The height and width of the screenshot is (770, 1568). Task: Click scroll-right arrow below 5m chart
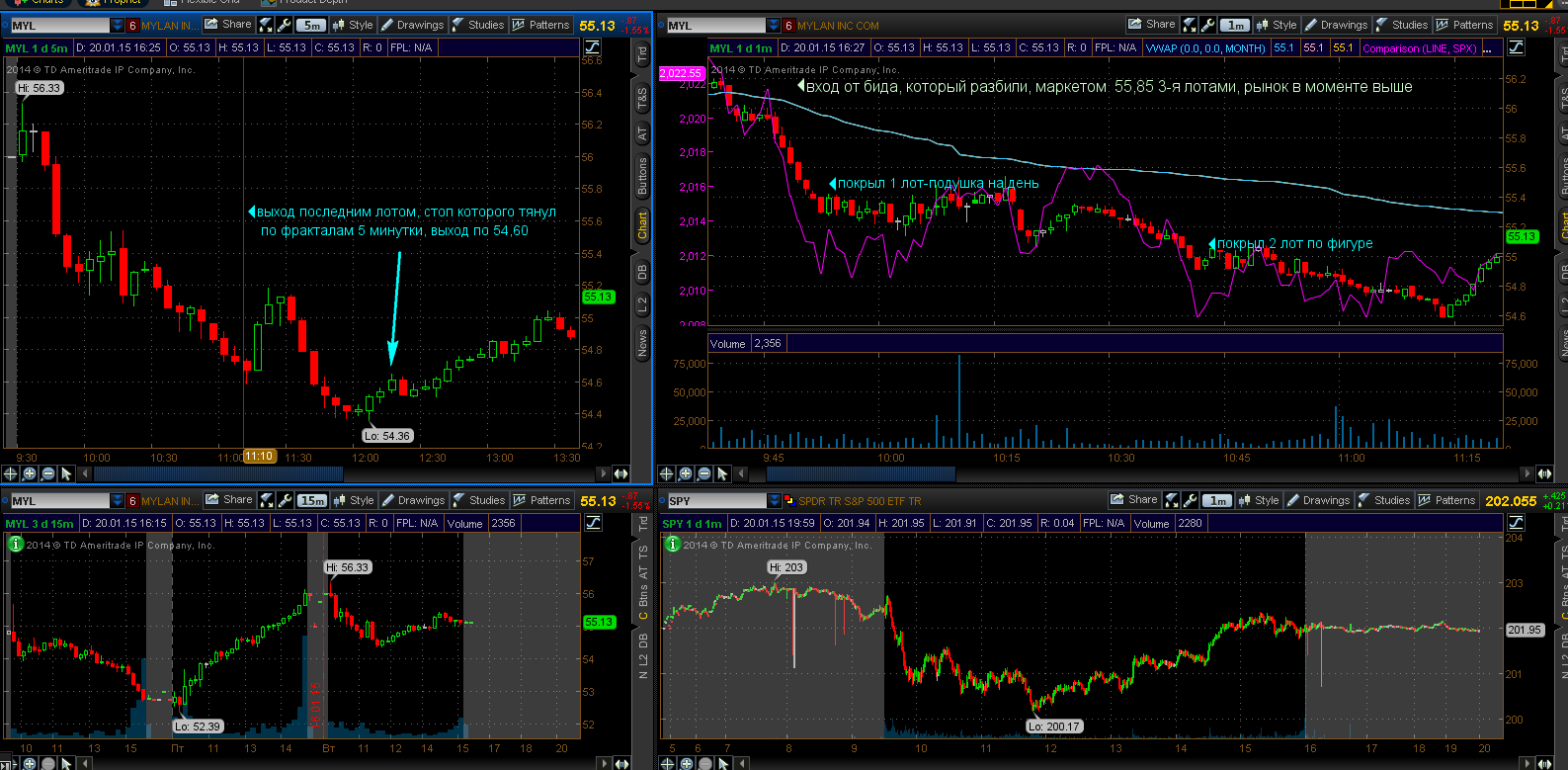pyautogui.click(x=605, y=473)
